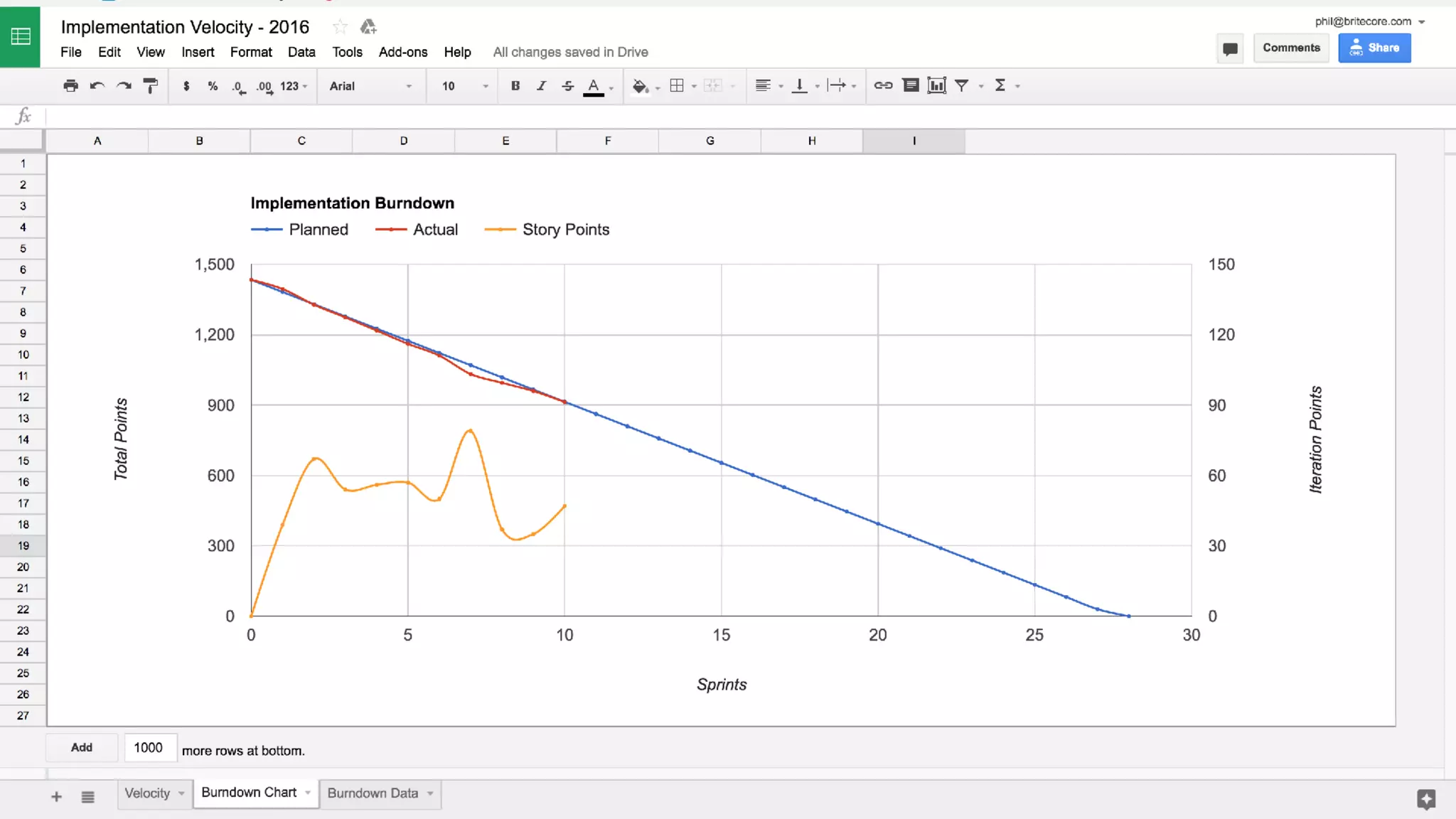Expand the Burndown Data tab menu arrow

[x=431, y=793]
